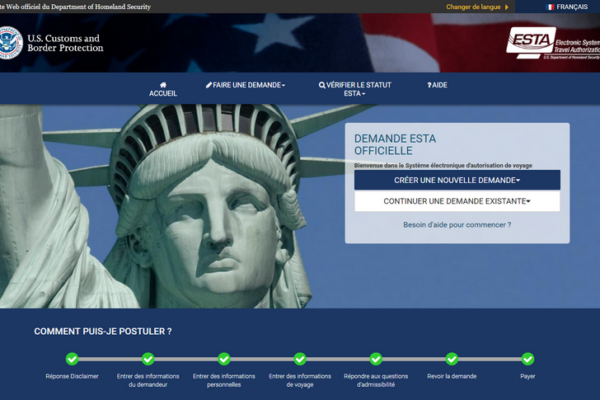Click the magnifier icon beside VÉRIFIER LE STATUT
Viewport: 600px width, 400px height.
tap(322, 85)
